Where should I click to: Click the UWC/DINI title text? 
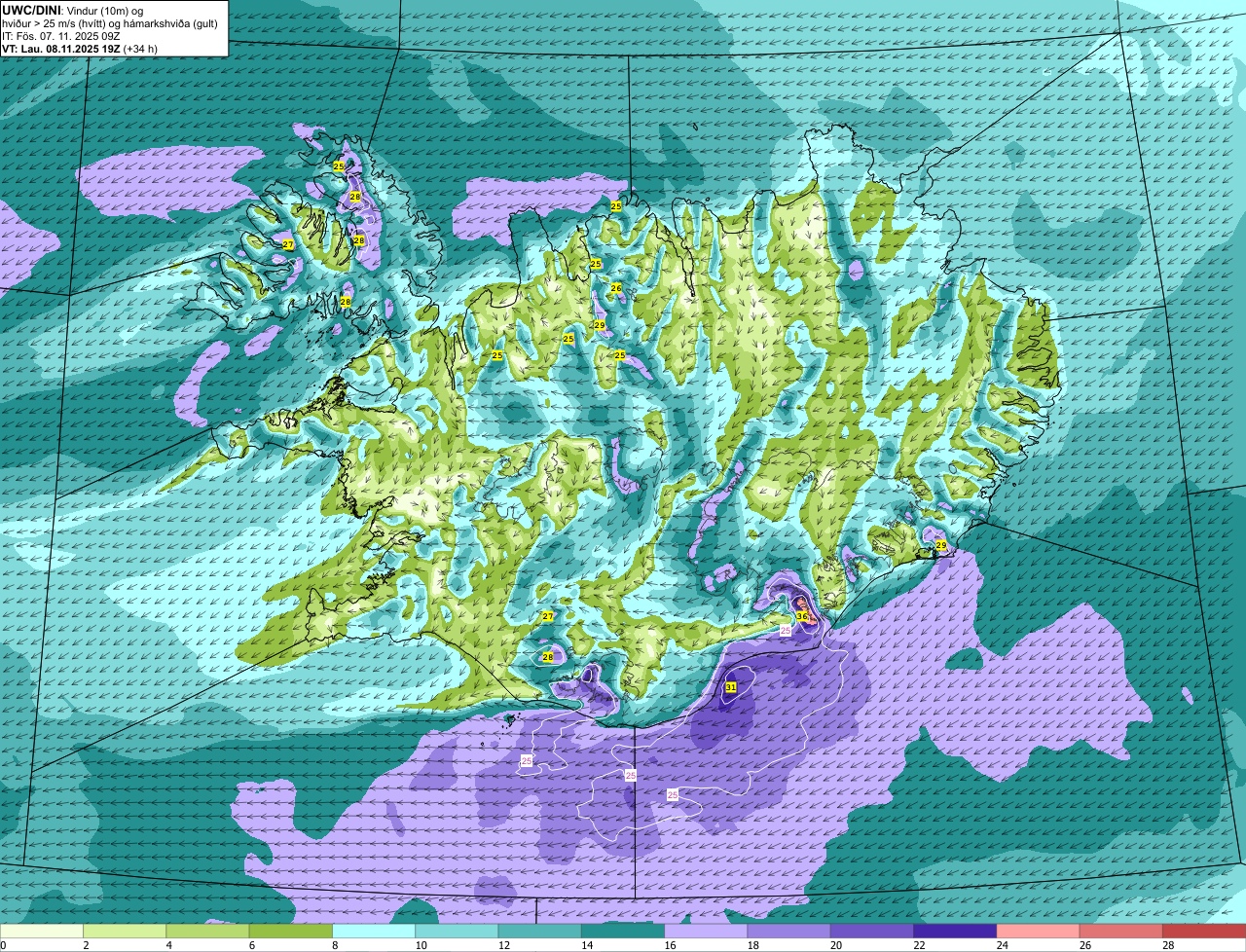coord(31,11)
